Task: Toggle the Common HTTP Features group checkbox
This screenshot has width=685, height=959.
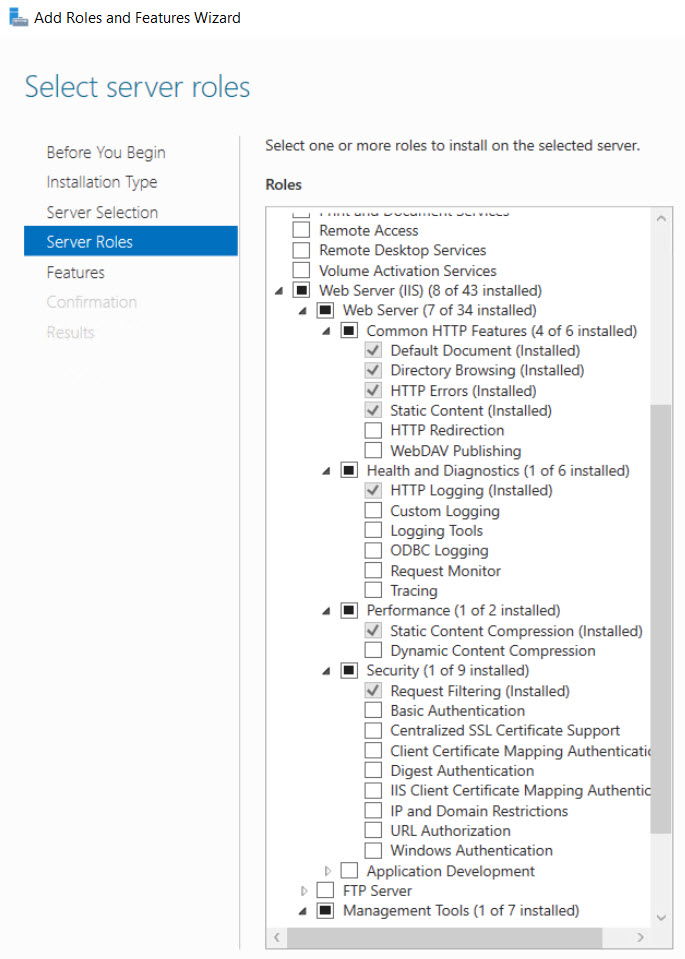Action: 349,330
